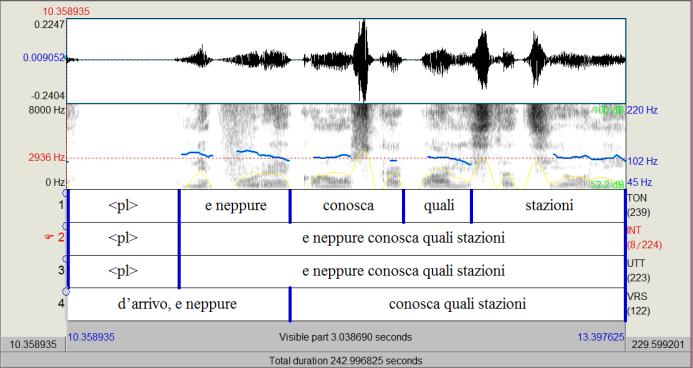
Task: Select the 'quali' interval in tier 1
Action: (438, 206)
